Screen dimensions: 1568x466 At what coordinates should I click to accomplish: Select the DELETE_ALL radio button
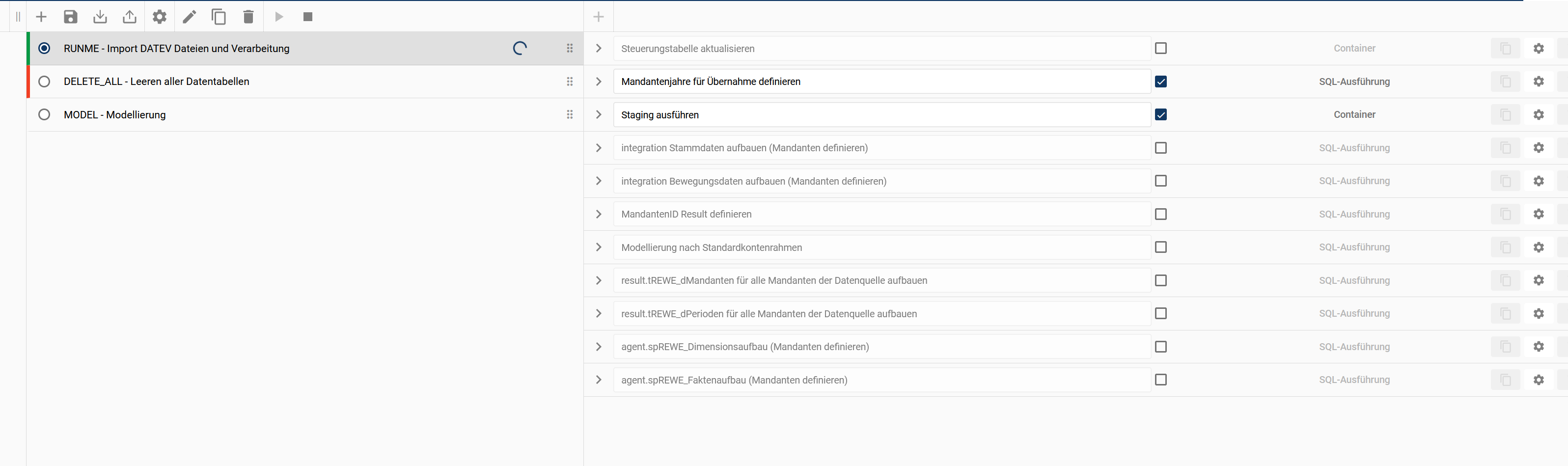point(44,82)
